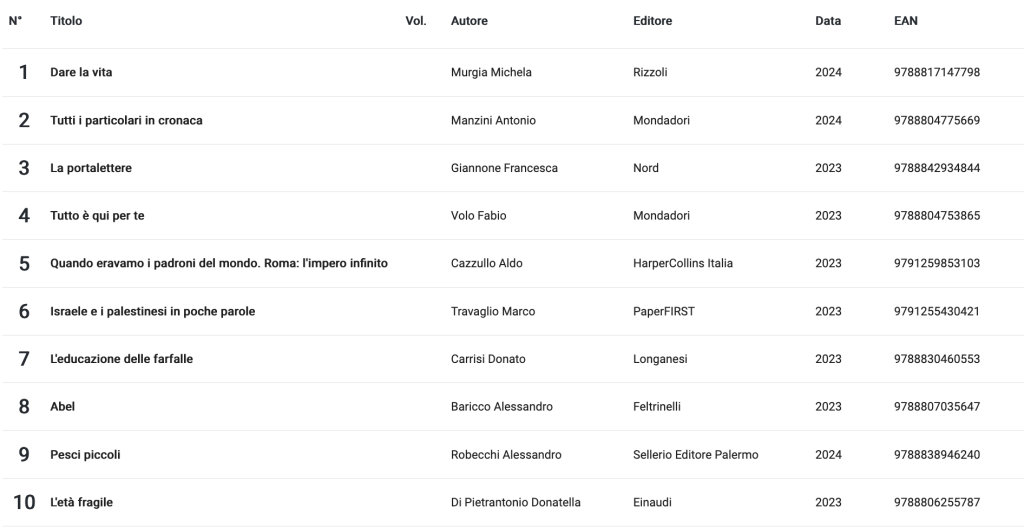Open "Tutti i particolari in cronaca" title
This screenshot has width=1024, height=528.
[x=126, y=120]
